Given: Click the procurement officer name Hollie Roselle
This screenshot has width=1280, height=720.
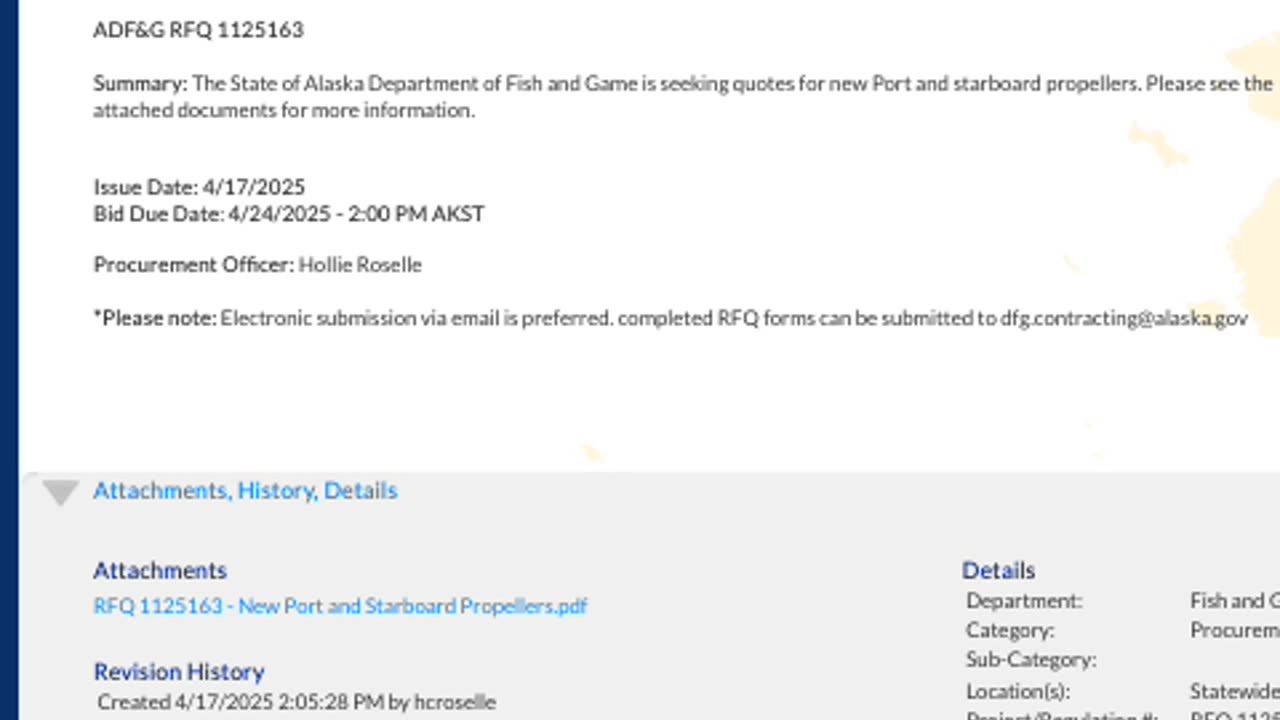Looking at the screenshot, I should click(x=360, y=265).
